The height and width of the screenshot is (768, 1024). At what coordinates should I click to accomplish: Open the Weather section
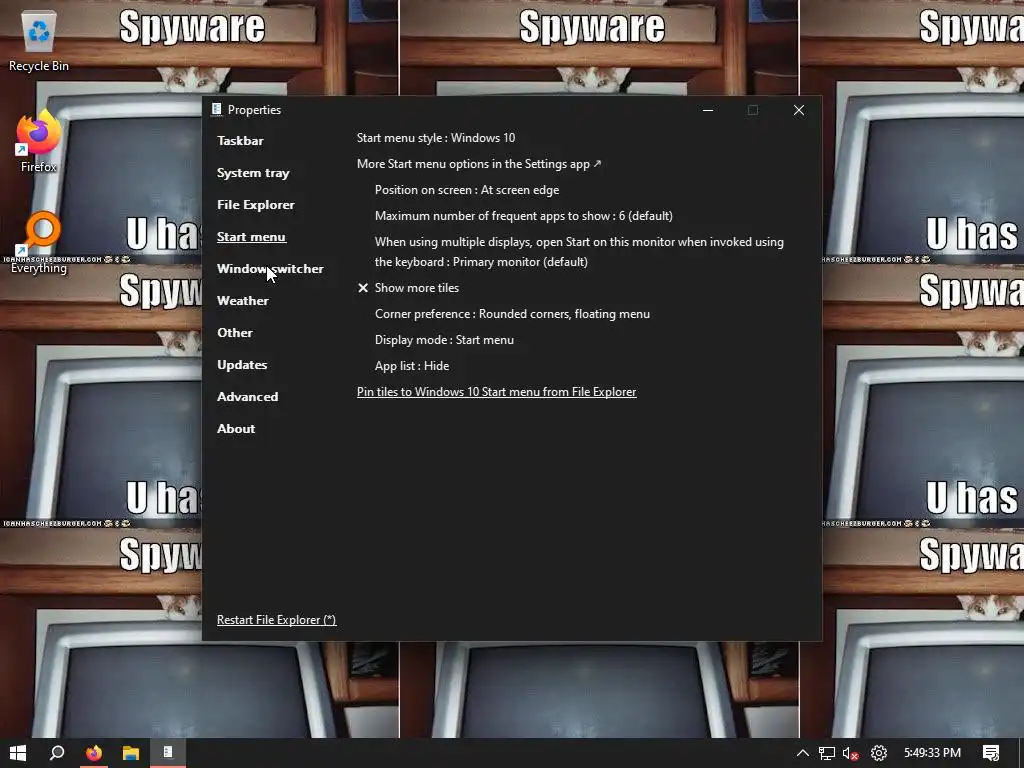tap(243, 301)
